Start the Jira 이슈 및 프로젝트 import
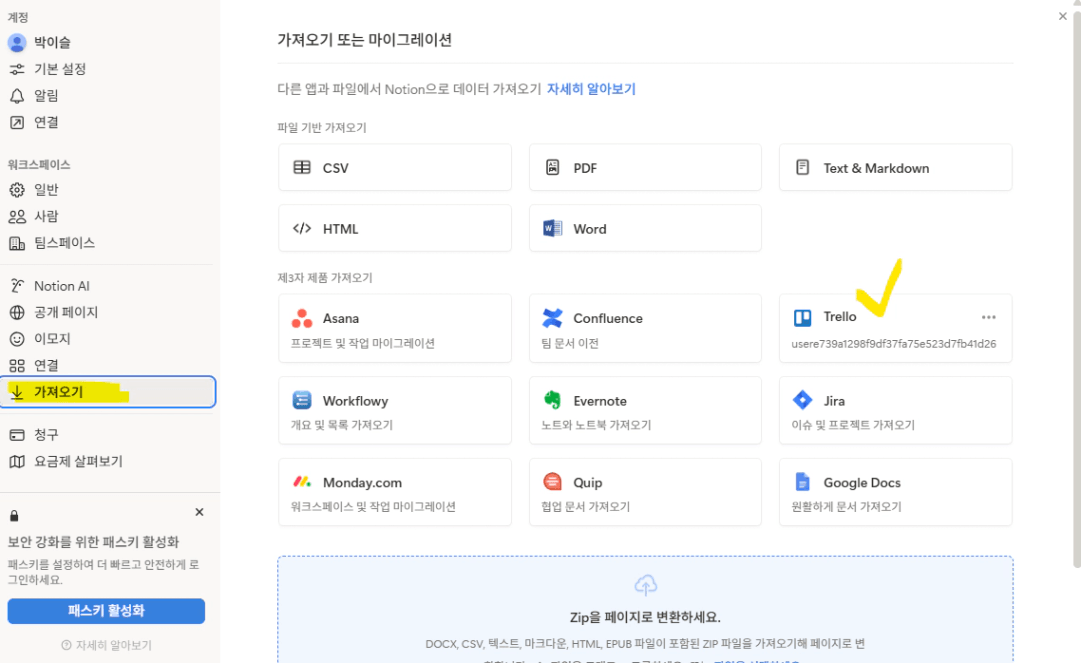The height and width of the screenshot is (663, 1081). 896,410
